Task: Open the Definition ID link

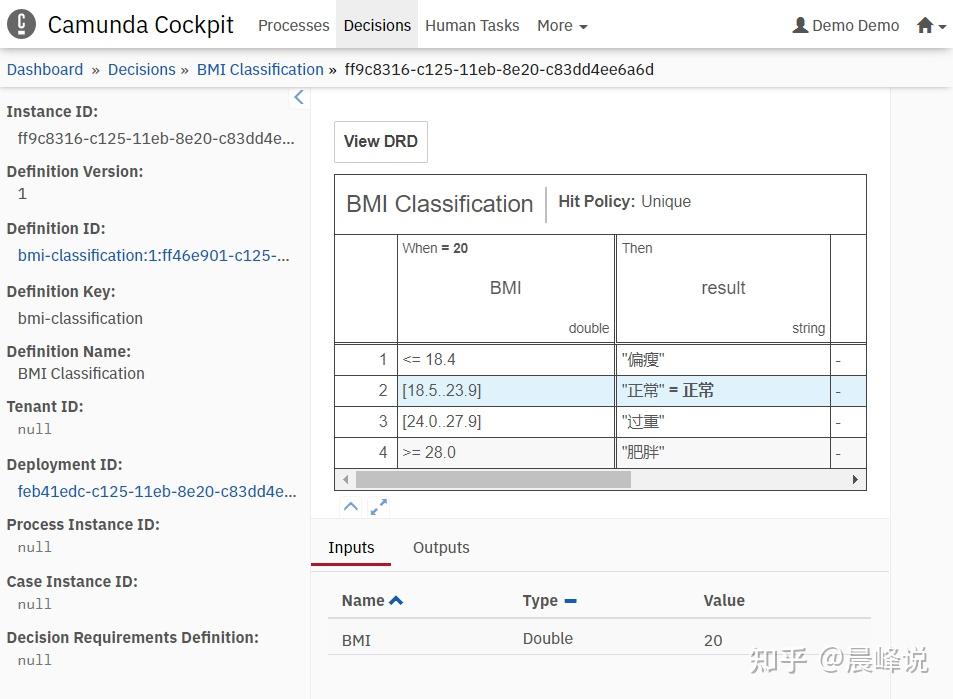Action: 153,255
